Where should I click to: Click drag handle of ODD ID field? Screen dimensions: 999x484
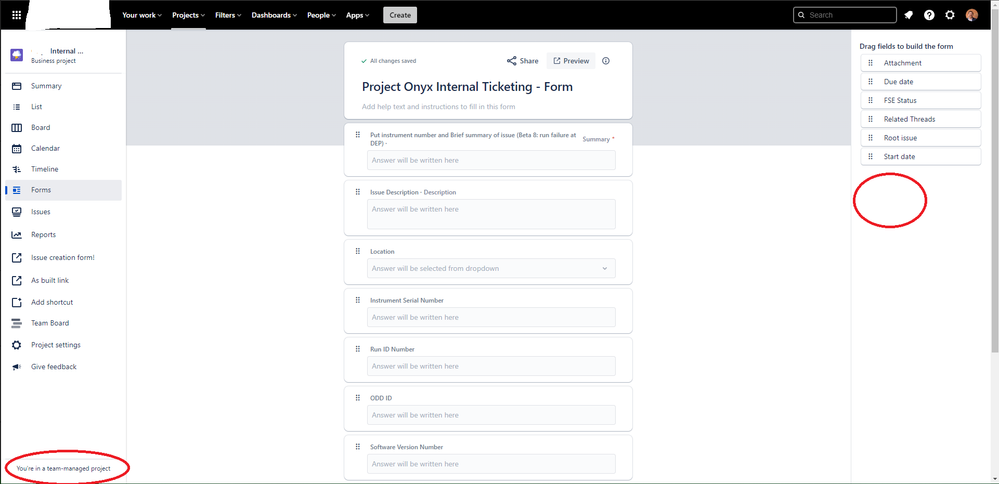coord(357,397)
